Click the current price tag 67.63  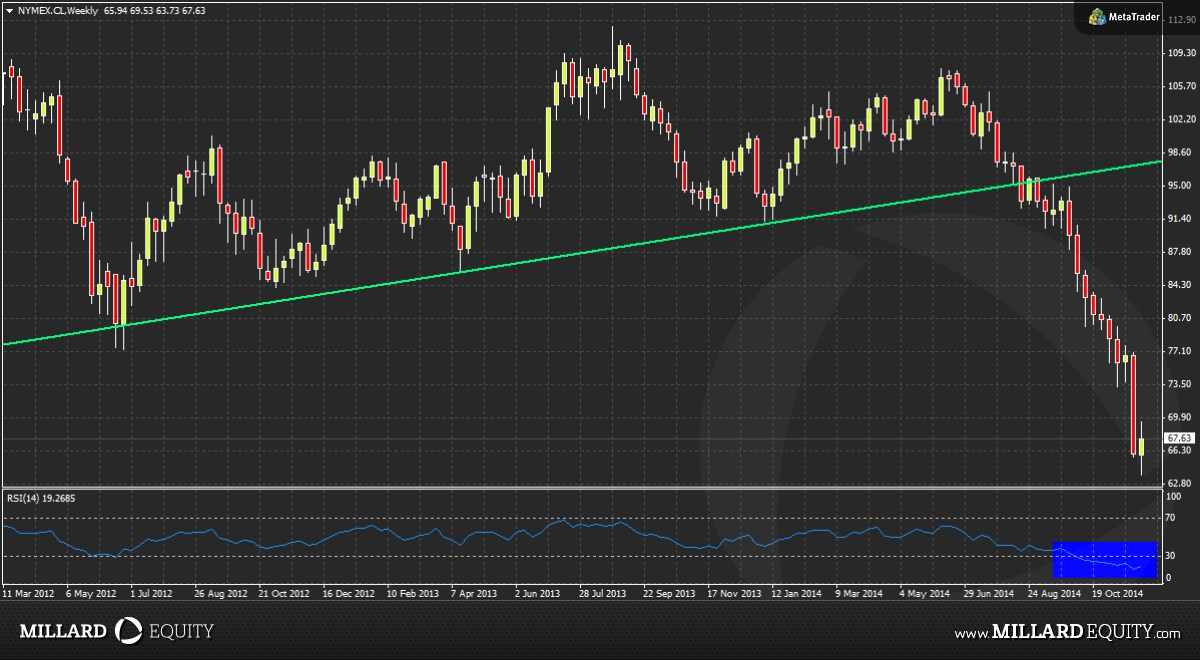pyautogui.click(x=1180, y=438)
